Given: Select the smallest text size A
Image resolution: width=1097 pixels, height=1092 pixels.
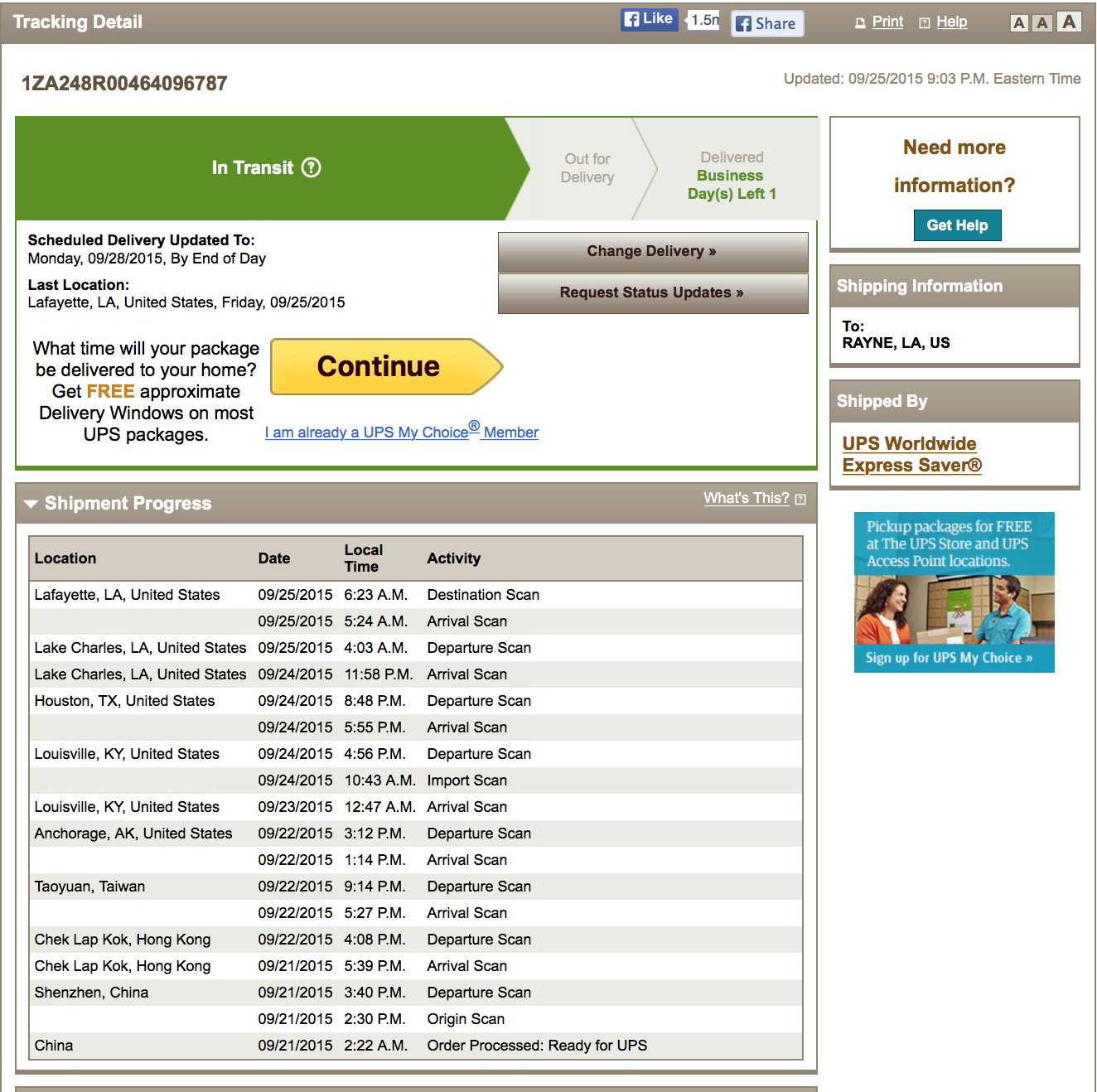Looking at the screenshot, I should pos(1019,23).
